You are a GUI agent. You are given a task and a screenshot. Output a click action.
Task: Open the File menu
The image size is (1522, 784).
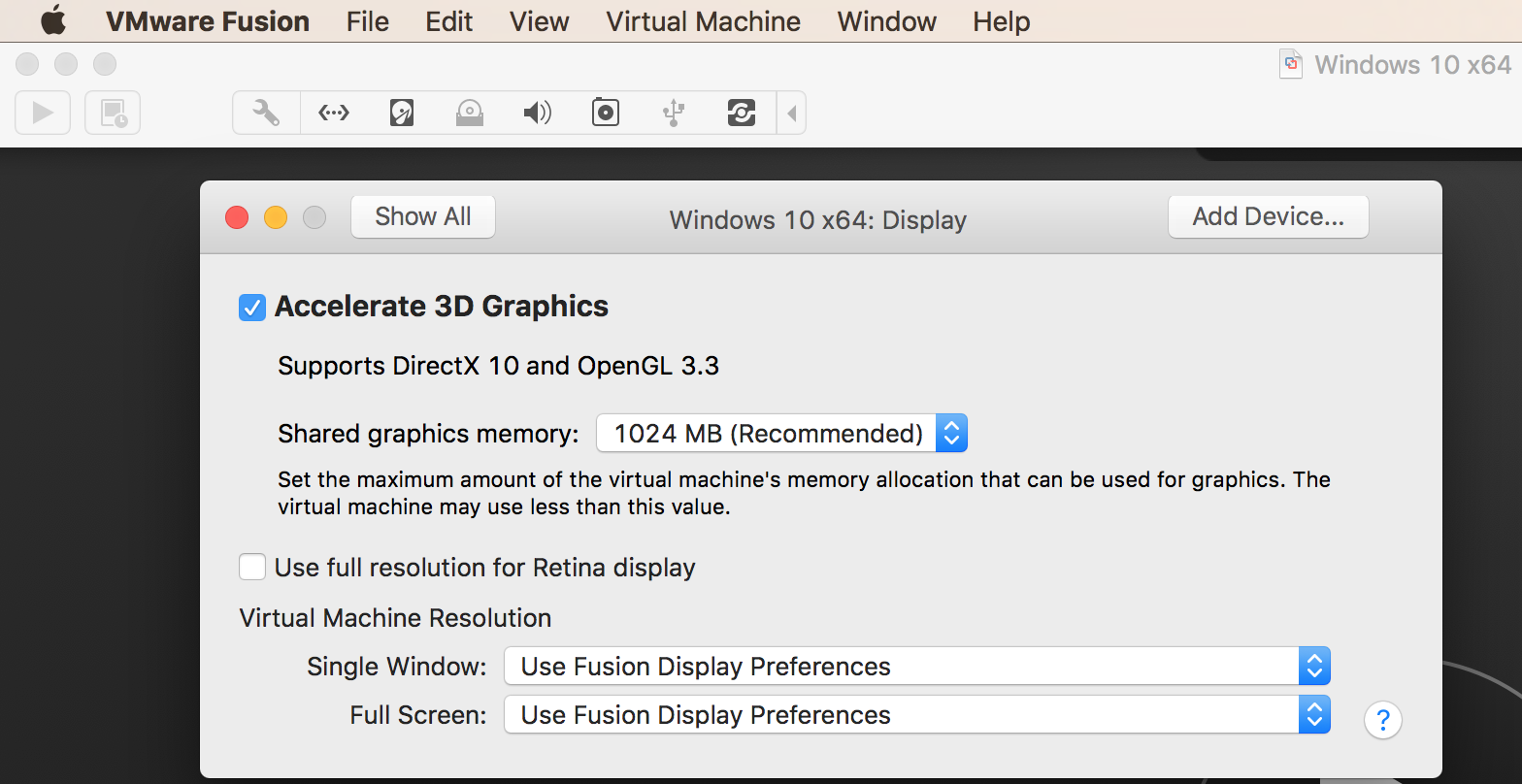[x=368, y=21]
